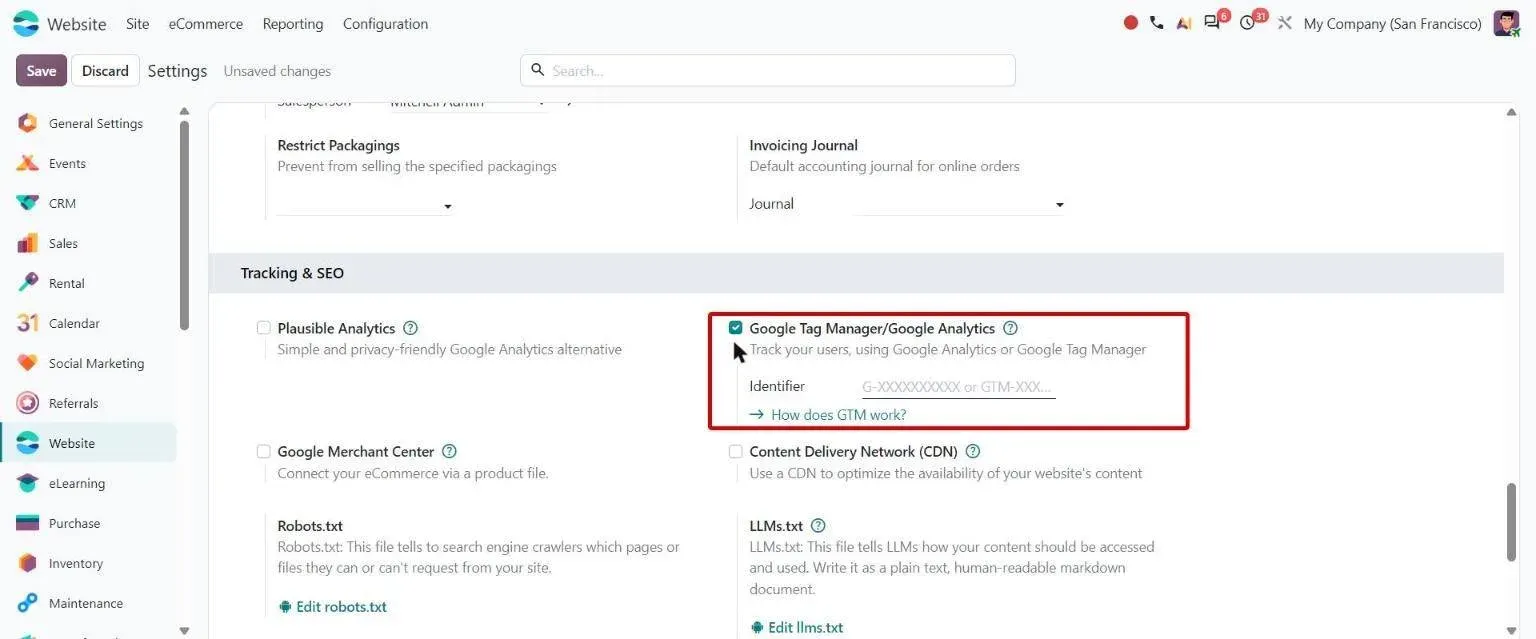Show help for Google Tag Manager/Google Analytics
1536x639 pixels.
(x=1010, y=328)
